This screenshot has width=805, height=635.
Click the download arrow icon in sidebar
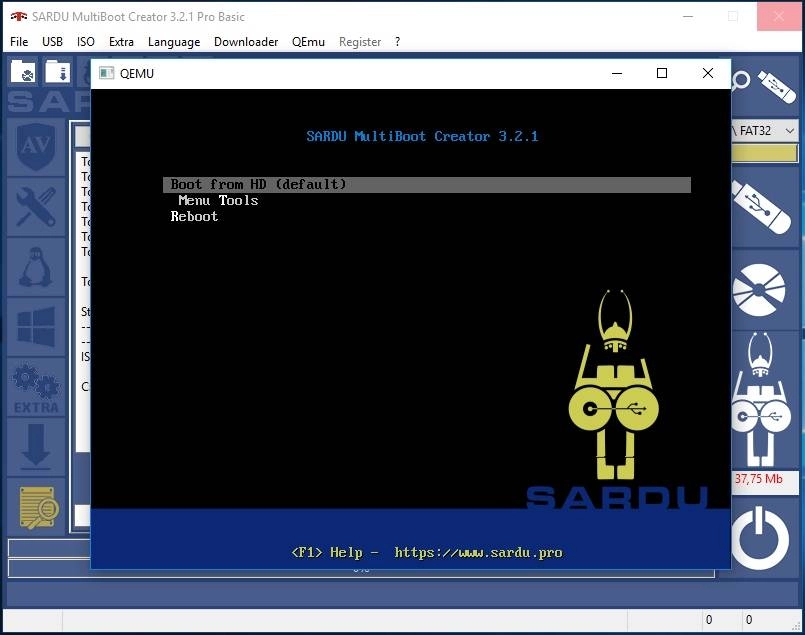(x=36, y=447)
